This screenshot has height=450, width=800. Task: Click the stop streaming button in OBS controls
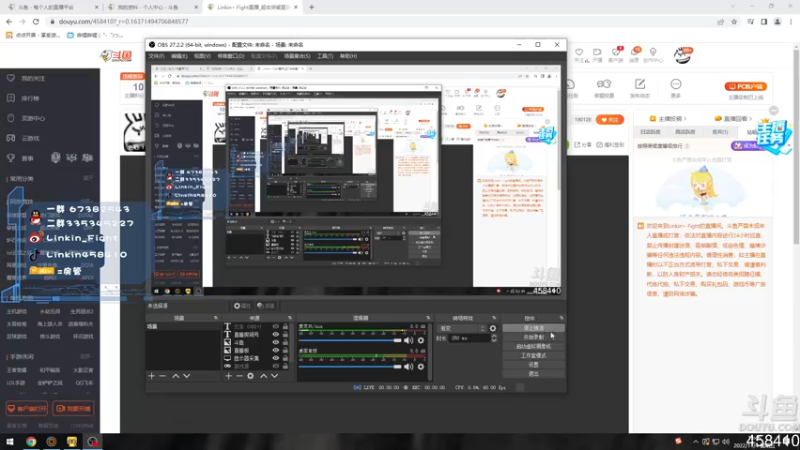(534, 328)
